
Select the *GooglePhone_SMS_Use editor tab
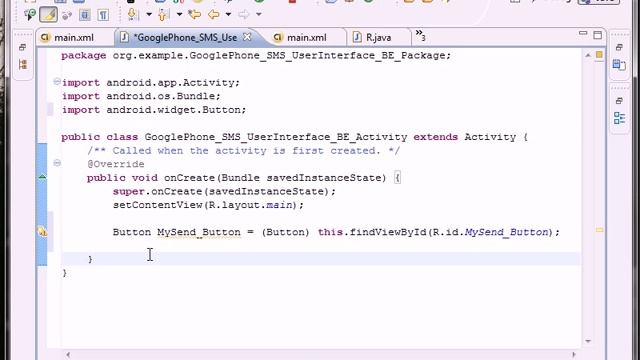click(x=186, y=38)
